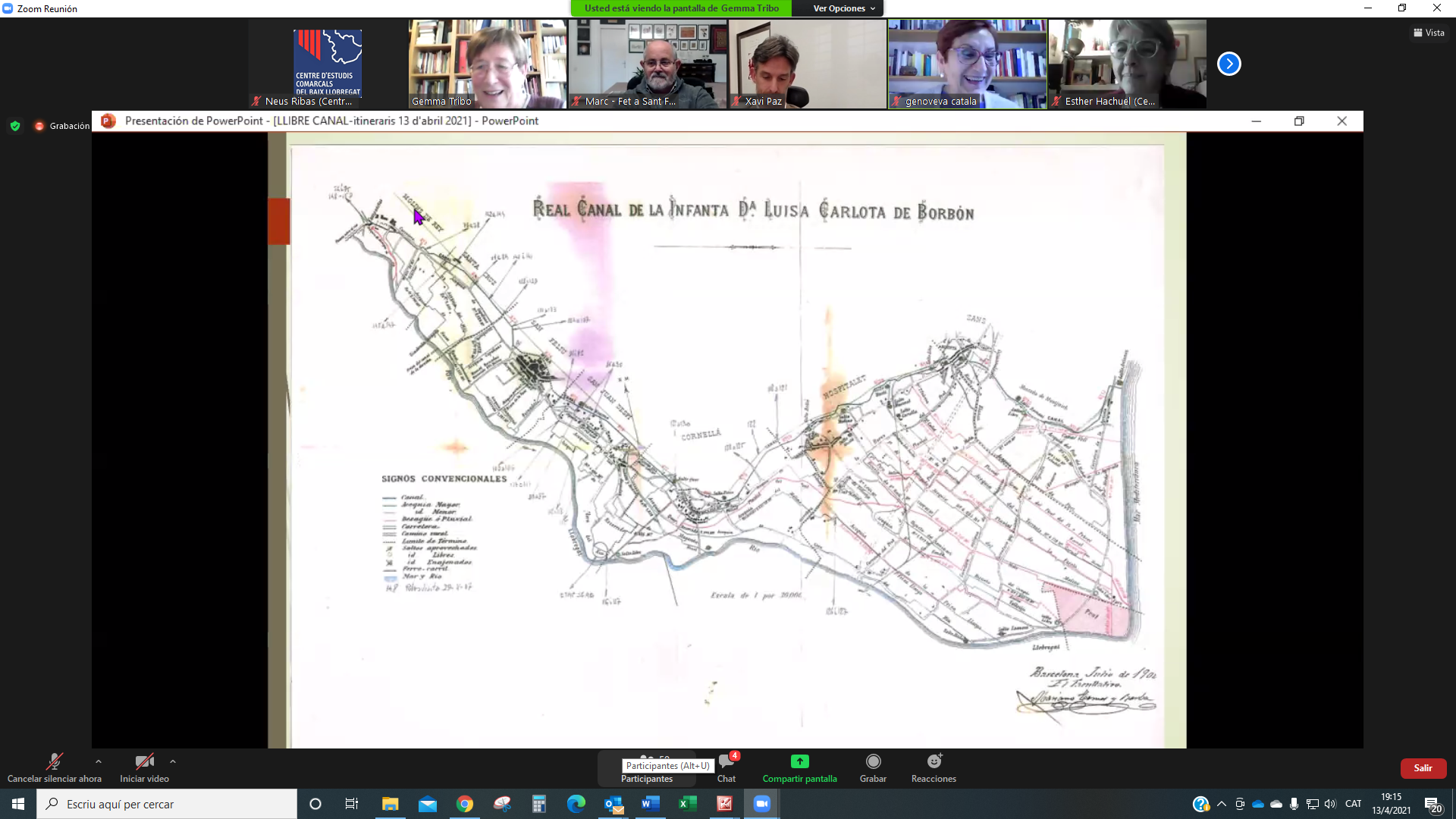
Task: Toggle mute with Cancelar silenciar ahora
Action: (54, 762)
